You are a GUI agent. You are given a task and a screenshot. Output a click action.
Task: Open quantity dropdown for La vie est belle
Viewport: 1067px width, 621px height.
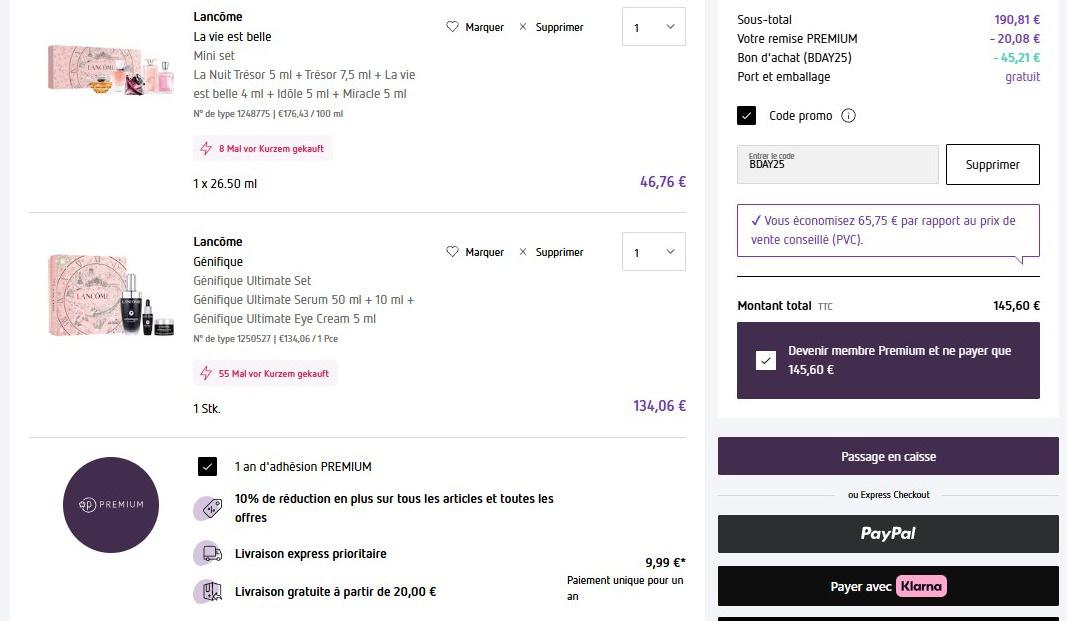coord(654,27)
